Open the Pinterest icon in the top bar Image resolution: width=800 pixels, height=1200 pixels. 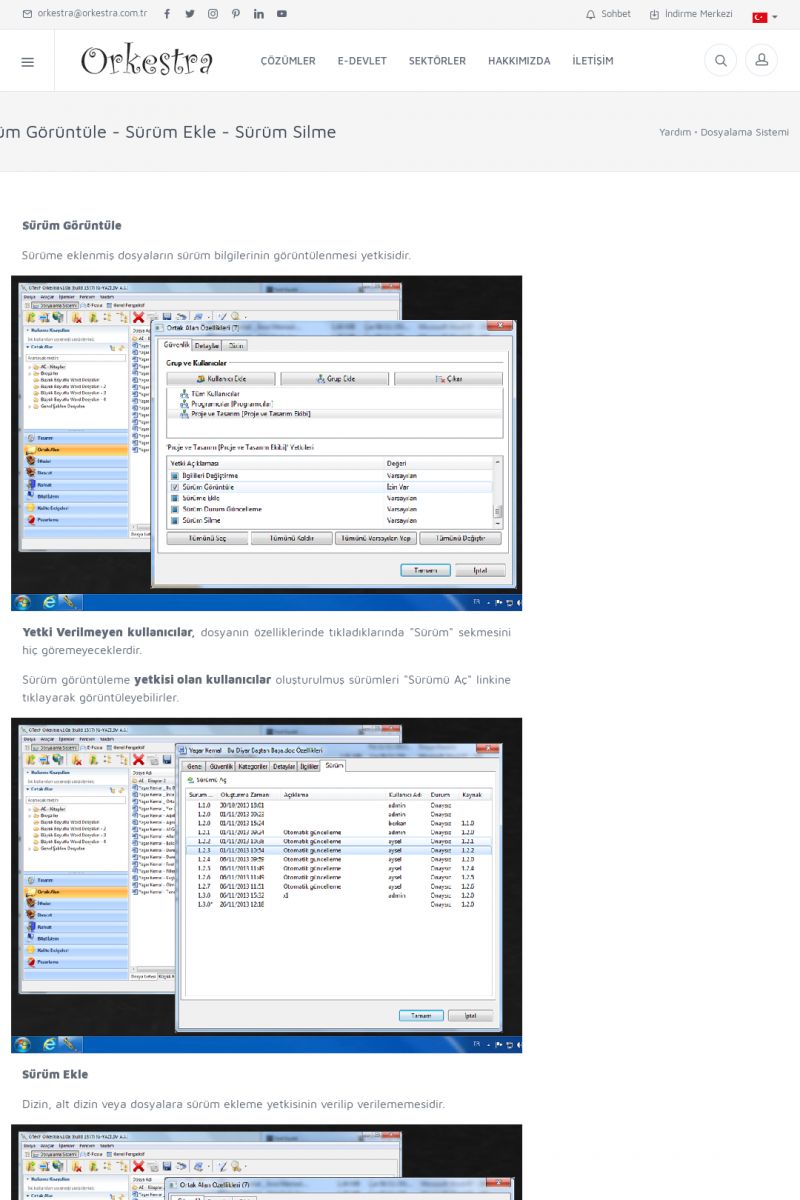pyautogui.click(x=236, y=14)
